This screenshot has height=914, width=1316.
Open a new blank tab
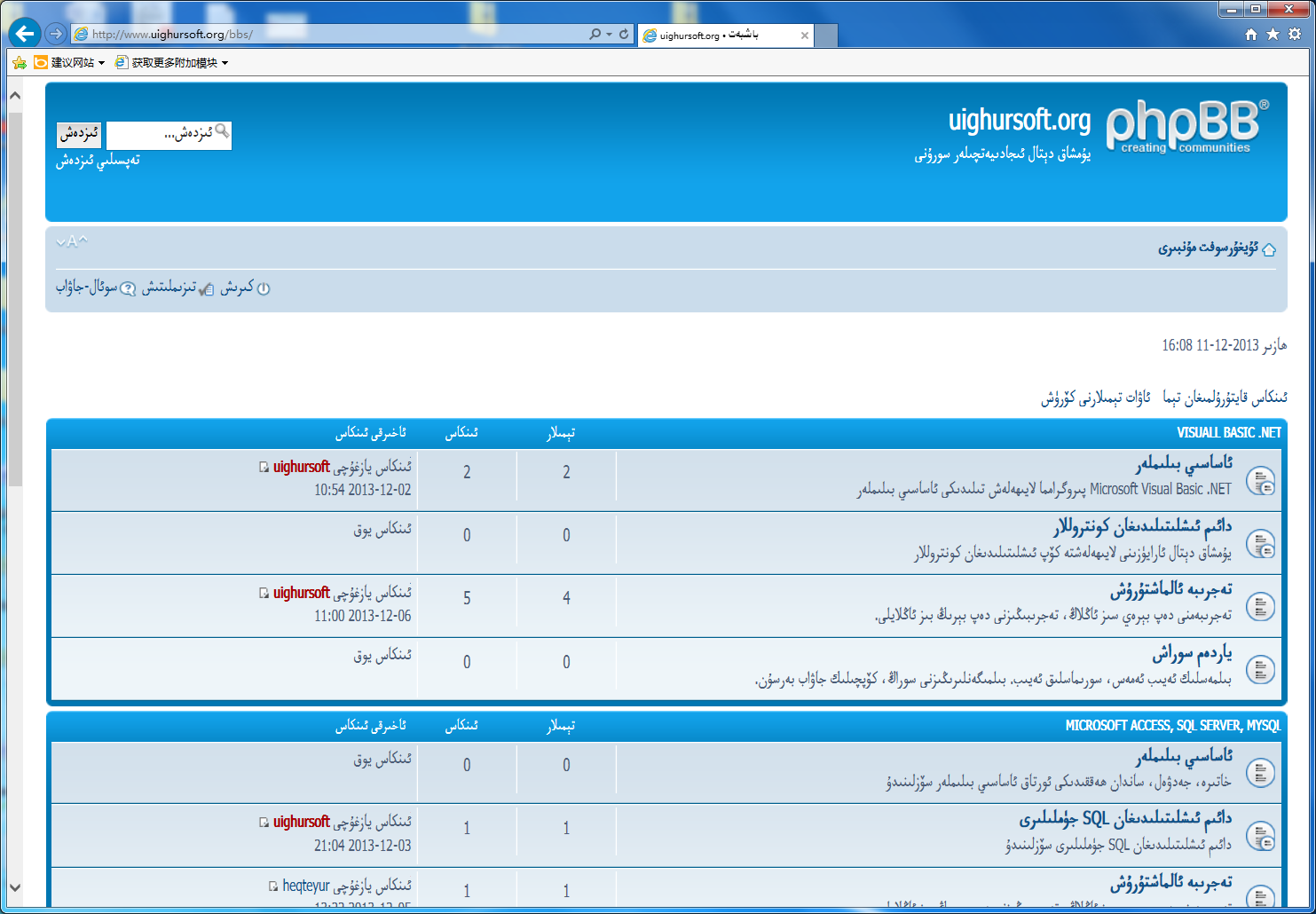[x=826, y=35]
